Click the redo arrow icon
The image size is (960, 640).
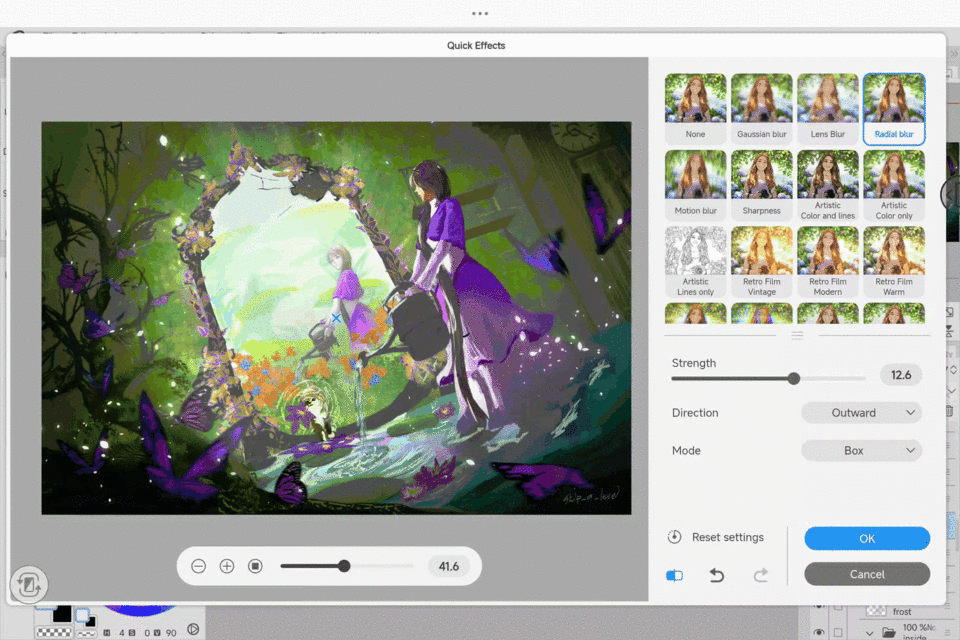pos(760,575)
